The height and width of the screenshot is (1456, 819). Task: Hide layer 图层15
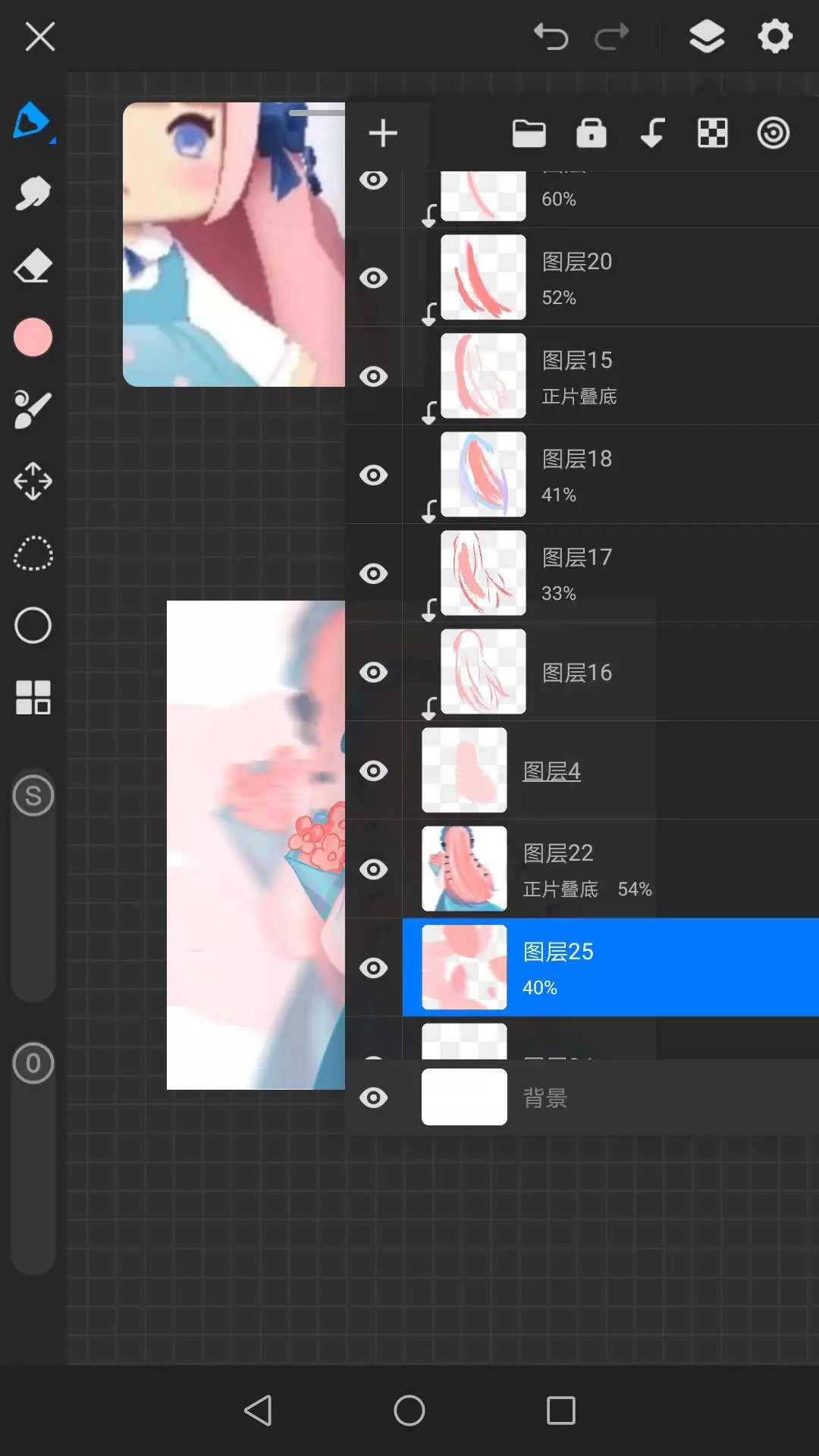(373, 377)
